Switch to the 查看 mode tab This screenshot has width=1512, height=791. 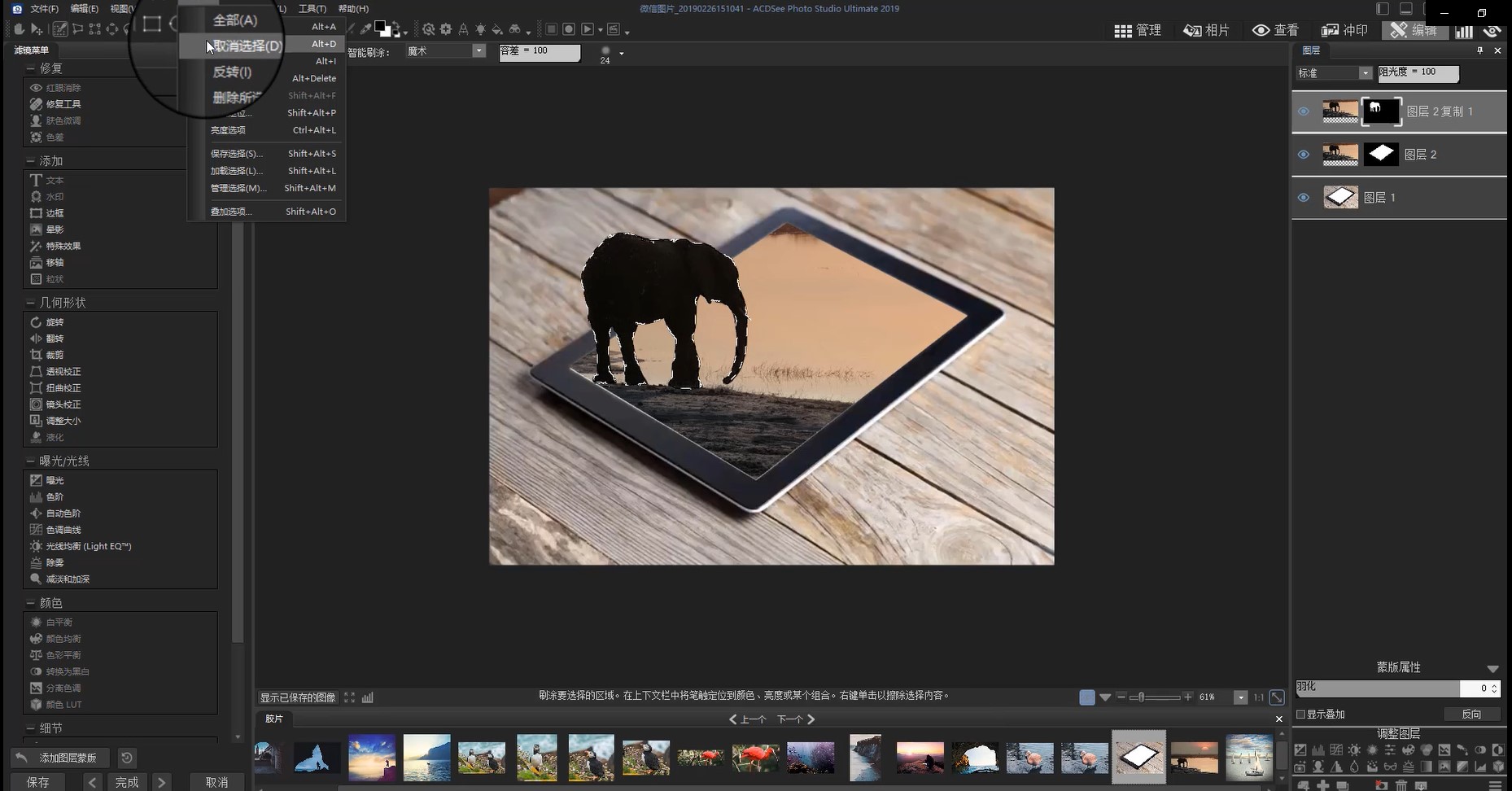[1275, 30]
